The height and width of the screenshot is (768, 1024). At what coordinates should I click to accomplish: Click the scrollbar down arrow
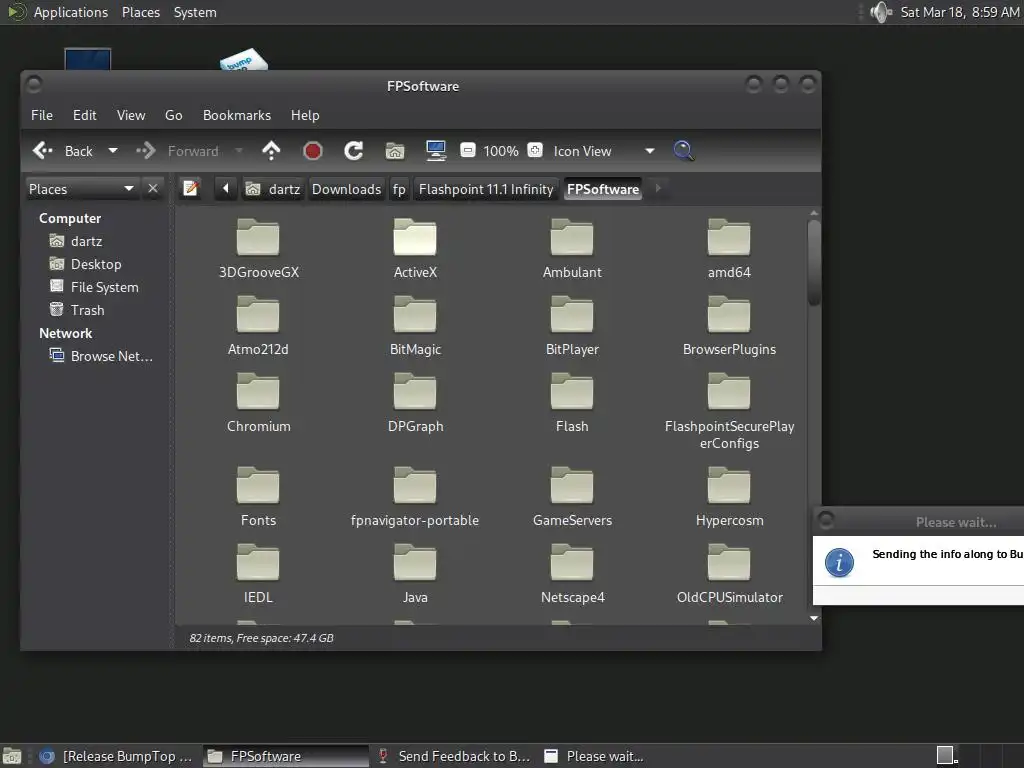coord(814,618)
